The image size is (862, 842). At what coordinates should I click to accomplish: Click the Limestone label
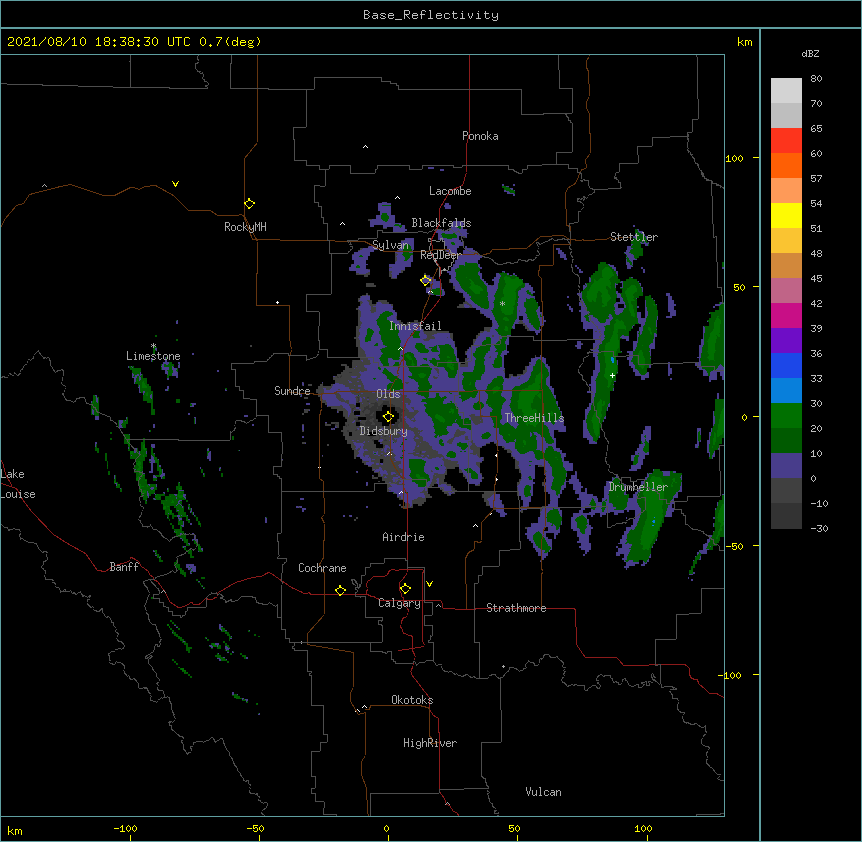point(153,356)
